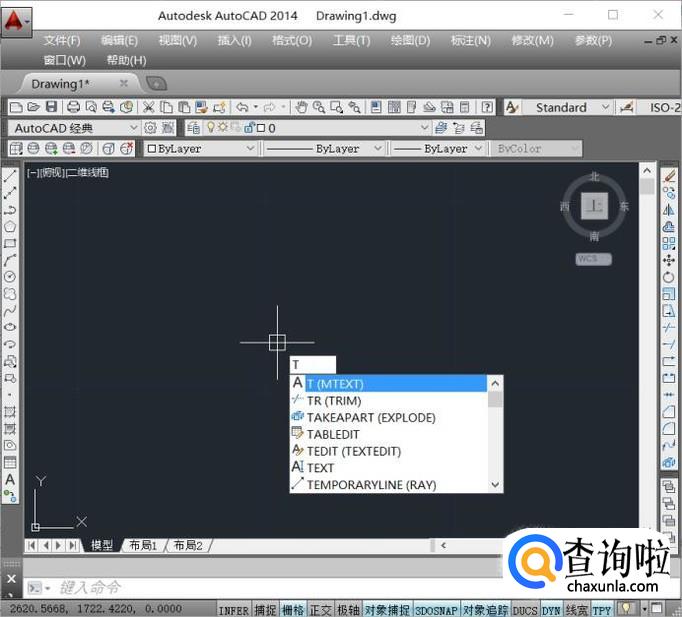682x617 pixels.
Task: Click the help question mark icon
Action: coord(487,107)
